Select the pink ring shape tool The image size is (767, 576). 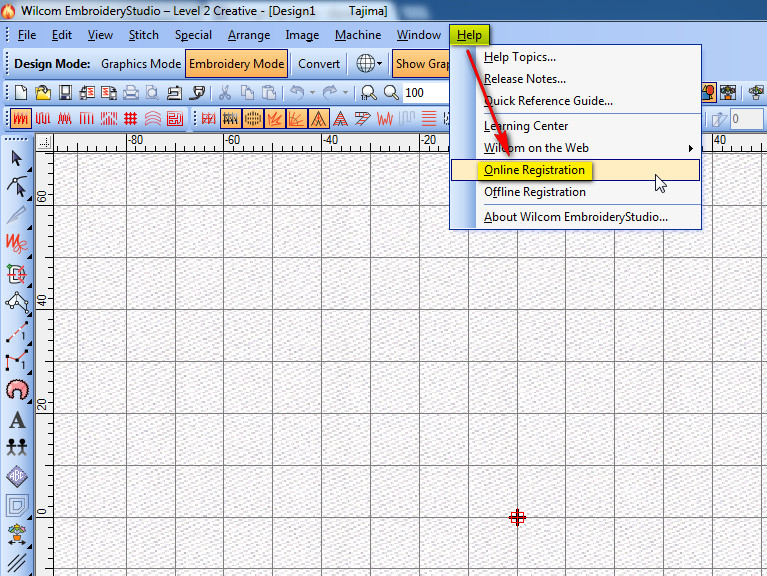click(17, 390)
